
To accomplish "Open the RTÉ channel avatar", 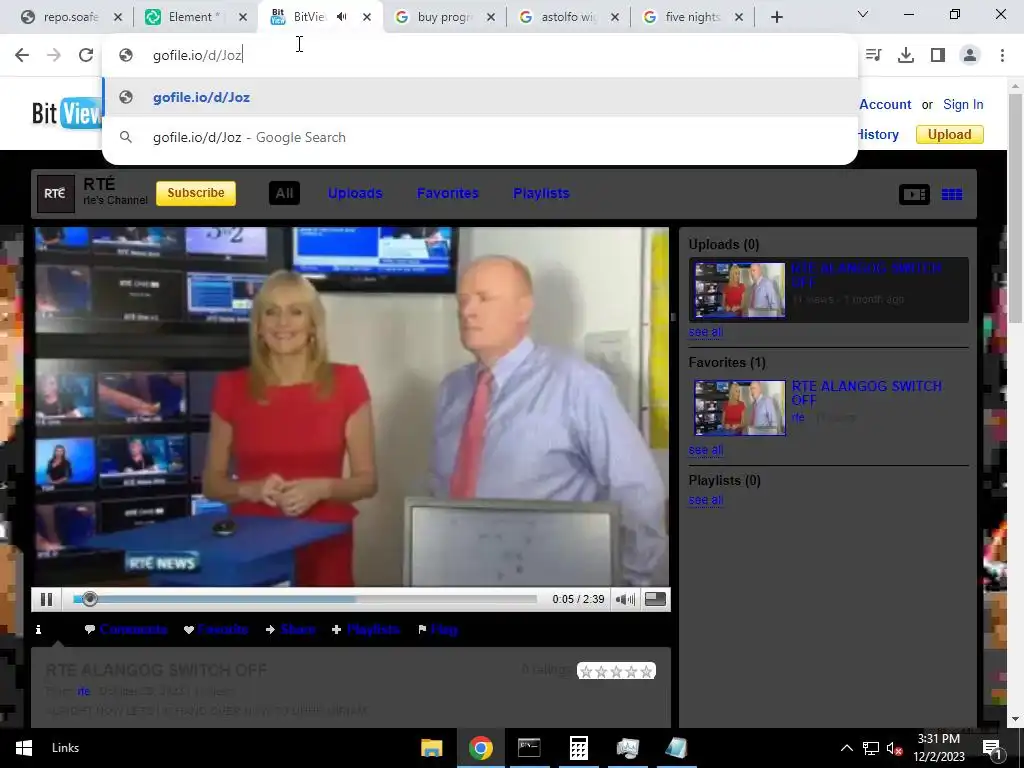I will click(x=56, y=193).
